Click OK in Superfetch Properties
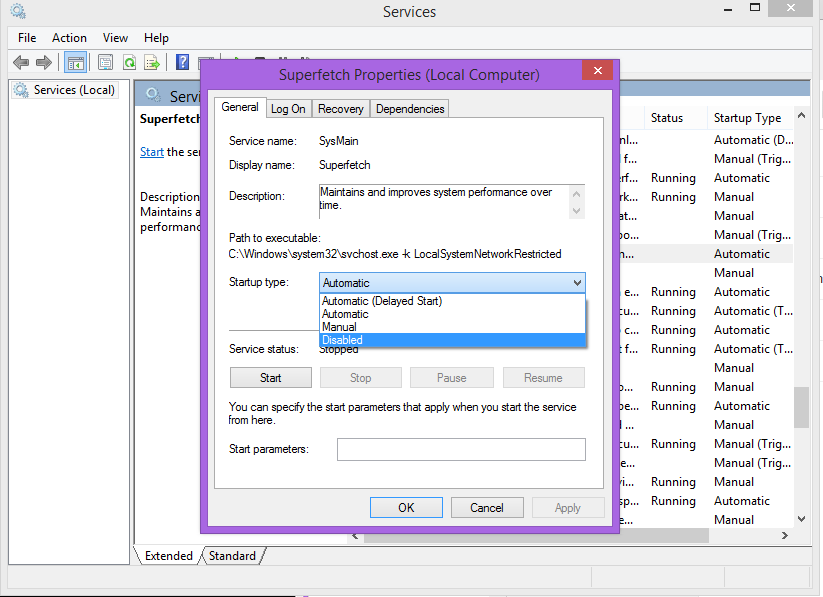This screenshot has width=823, height=597. tap(406, 508)
